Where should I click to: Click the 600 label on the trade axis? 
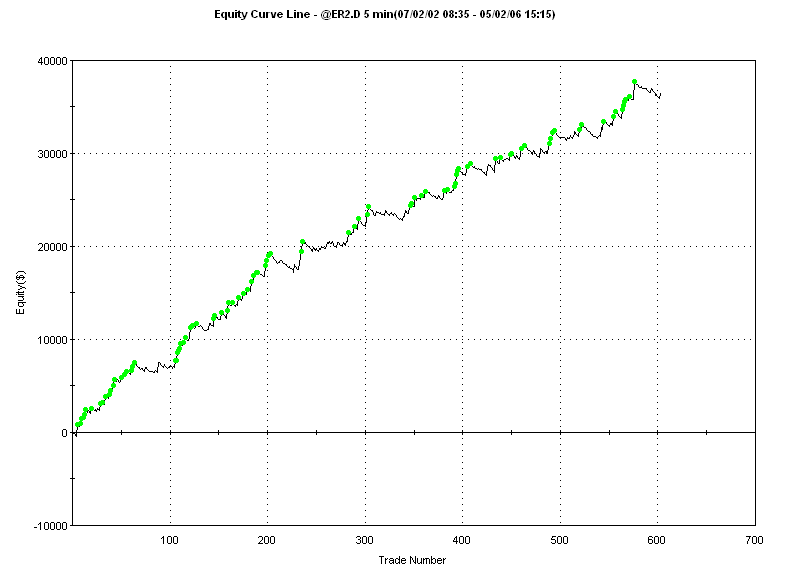[657, 540]
